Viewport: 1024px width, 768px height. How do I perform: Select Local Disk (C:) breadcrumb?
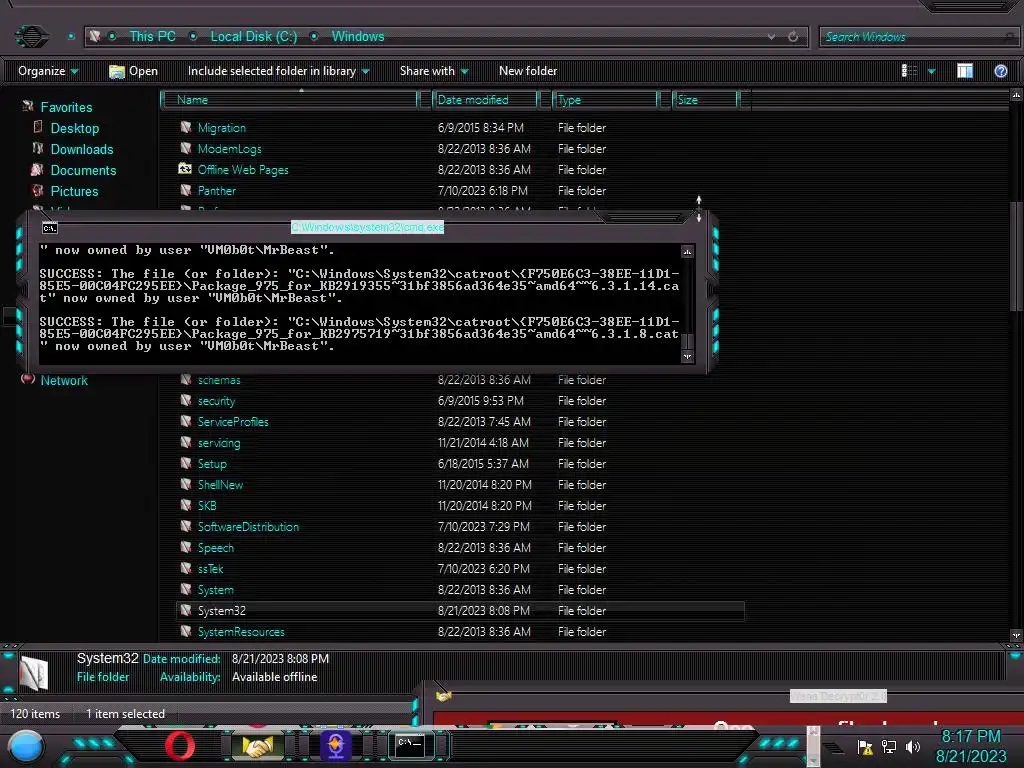253,37
